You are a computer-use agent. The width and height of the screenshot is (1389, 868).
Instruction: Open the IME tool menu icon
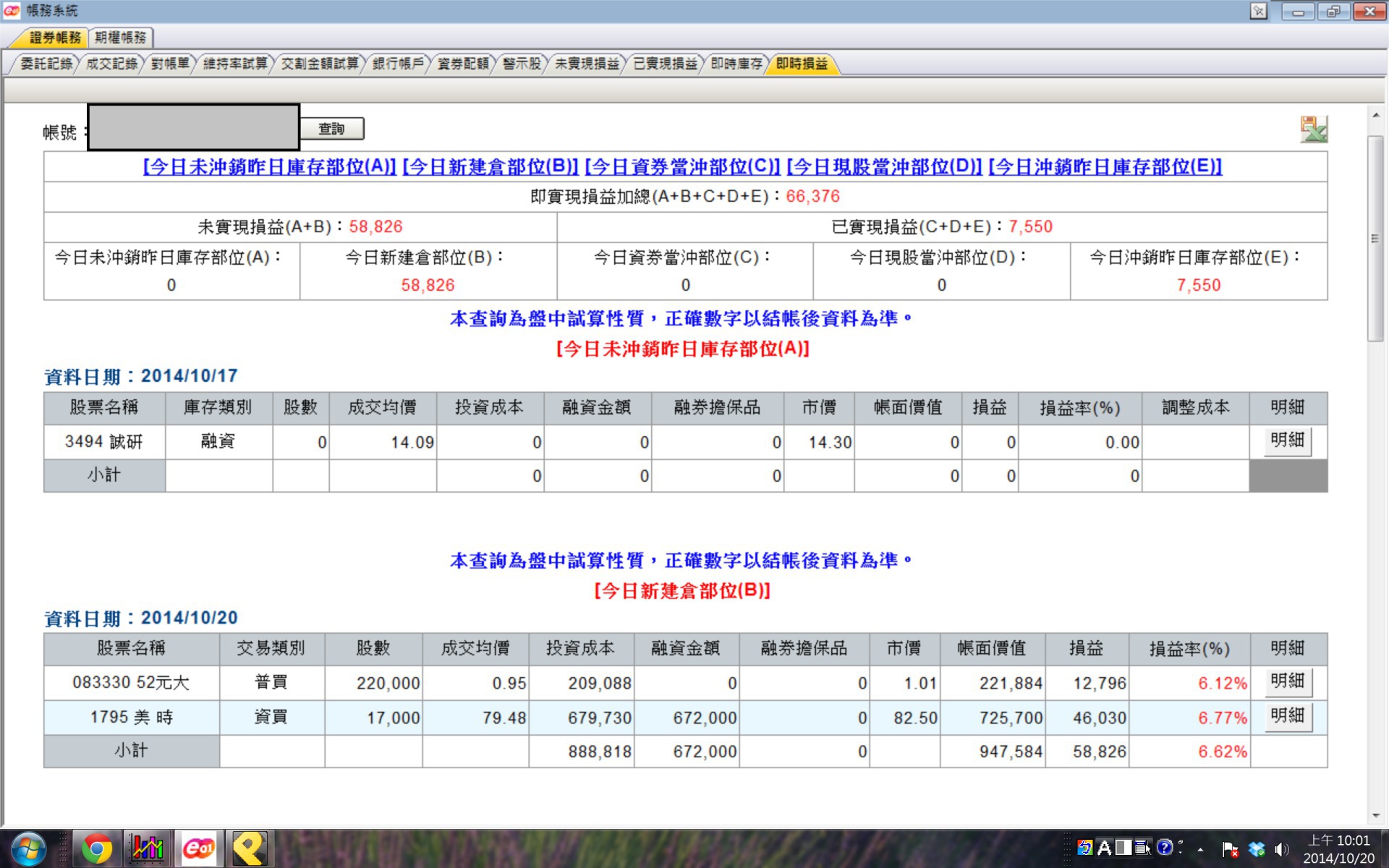point(1143,848)
